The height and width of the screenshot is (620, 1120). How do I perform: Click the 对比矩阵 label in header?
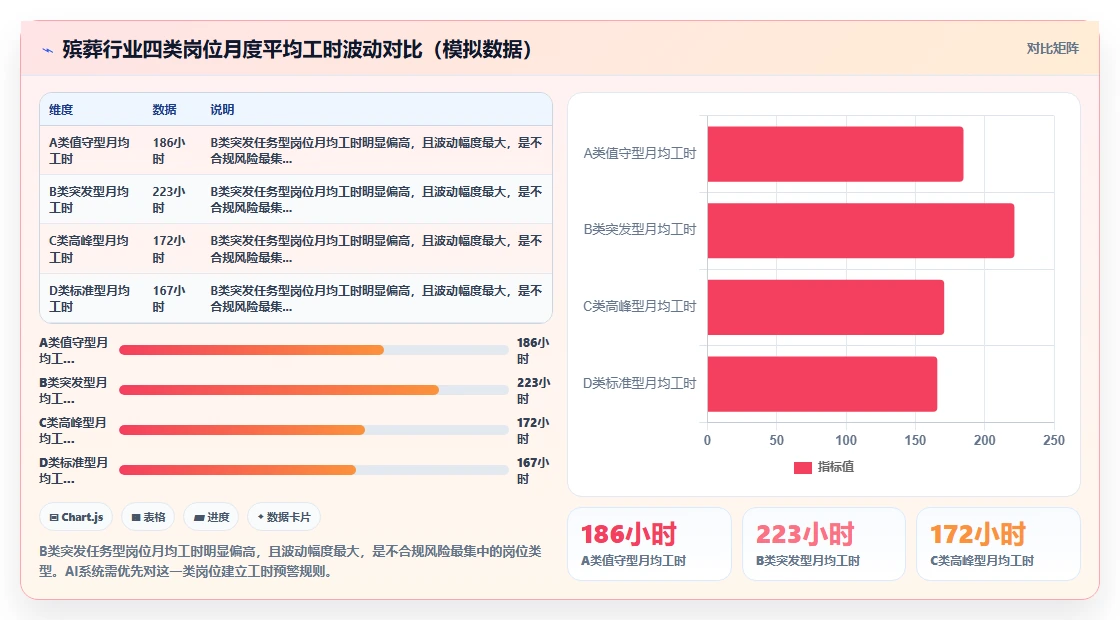coord(1052,49)
